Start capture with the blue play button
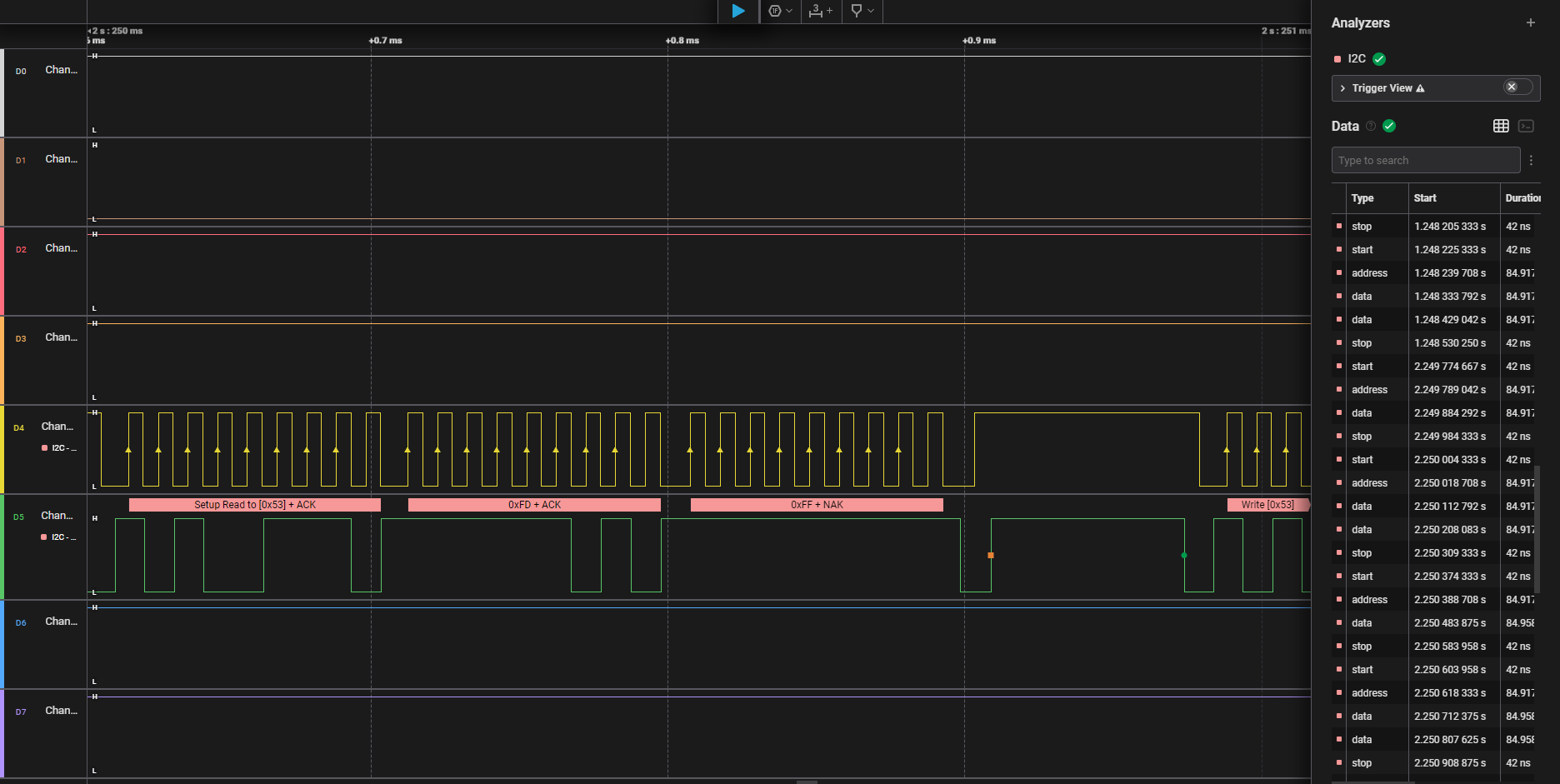This screenshot has width=1560, height=784. [738, 11]
